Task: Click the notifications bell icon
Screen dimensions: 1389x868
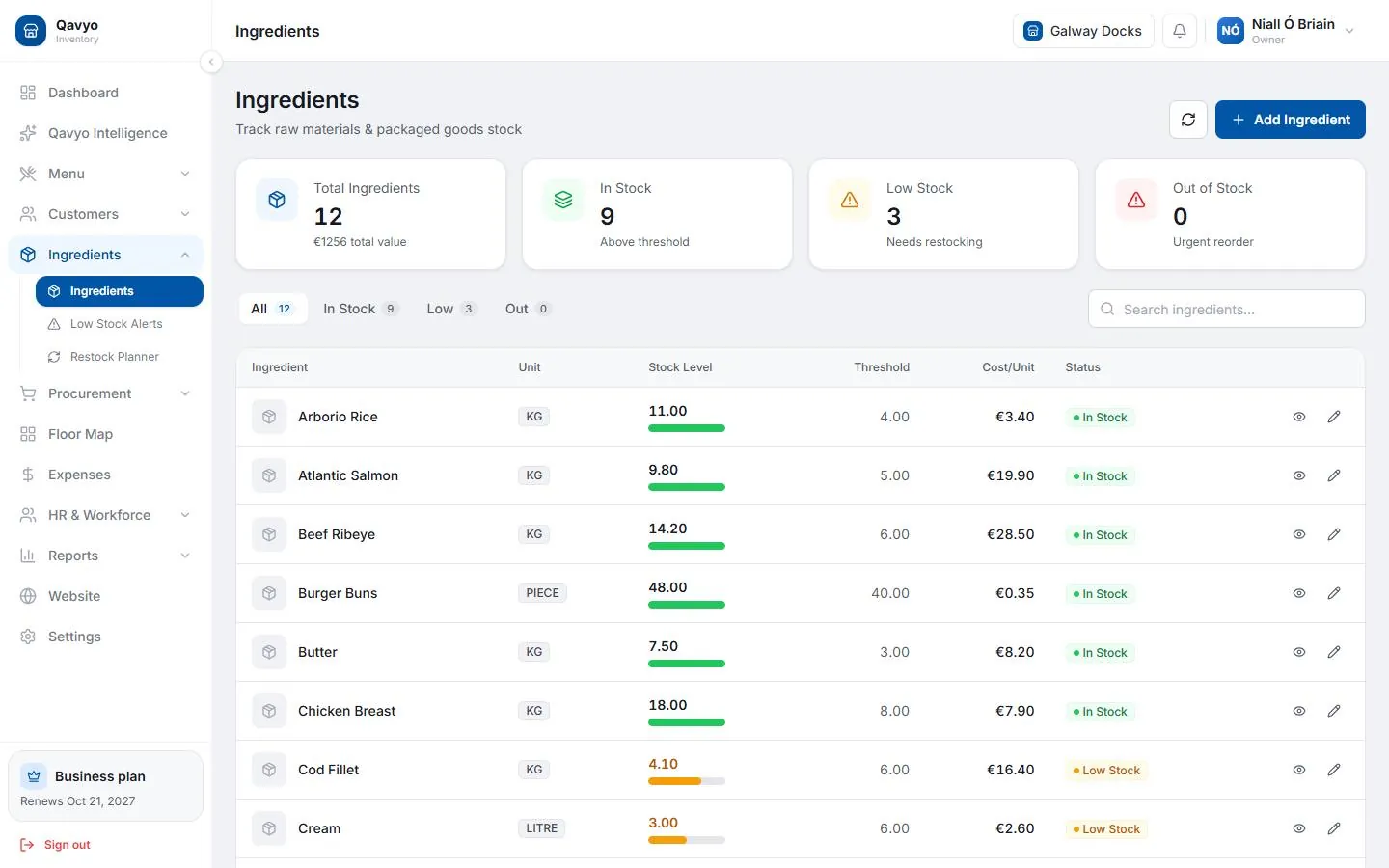Action: (1180, 31)
